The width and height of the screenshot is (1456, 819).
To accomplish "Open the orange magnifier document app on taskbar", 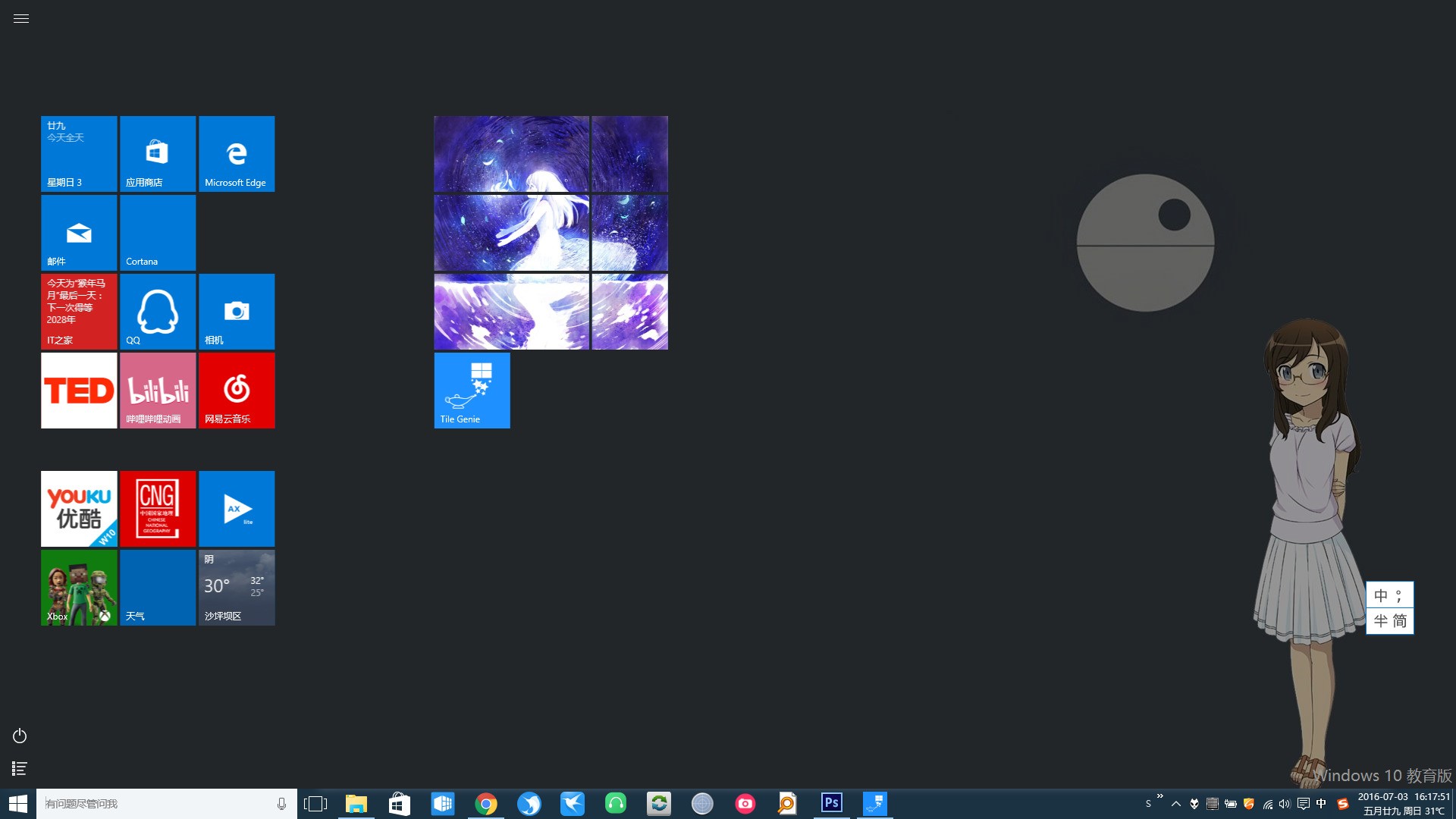I will tap(789, 804).
